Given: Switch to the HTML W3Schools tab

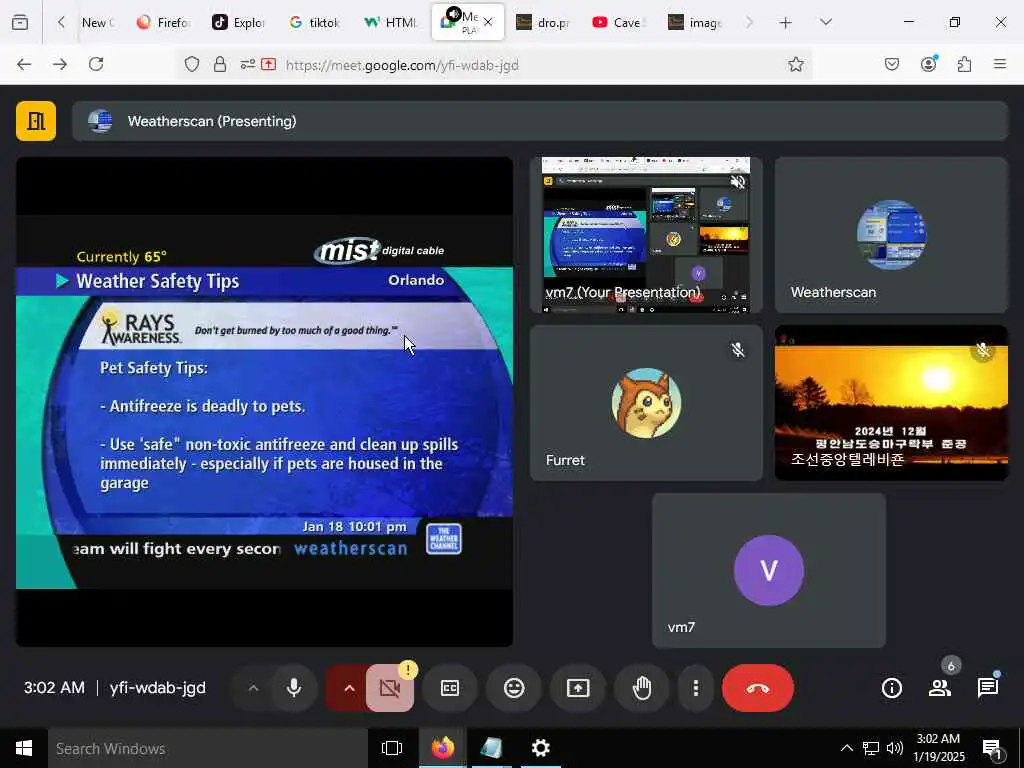Looking at the screenshot, I should (x=391, y=23).
